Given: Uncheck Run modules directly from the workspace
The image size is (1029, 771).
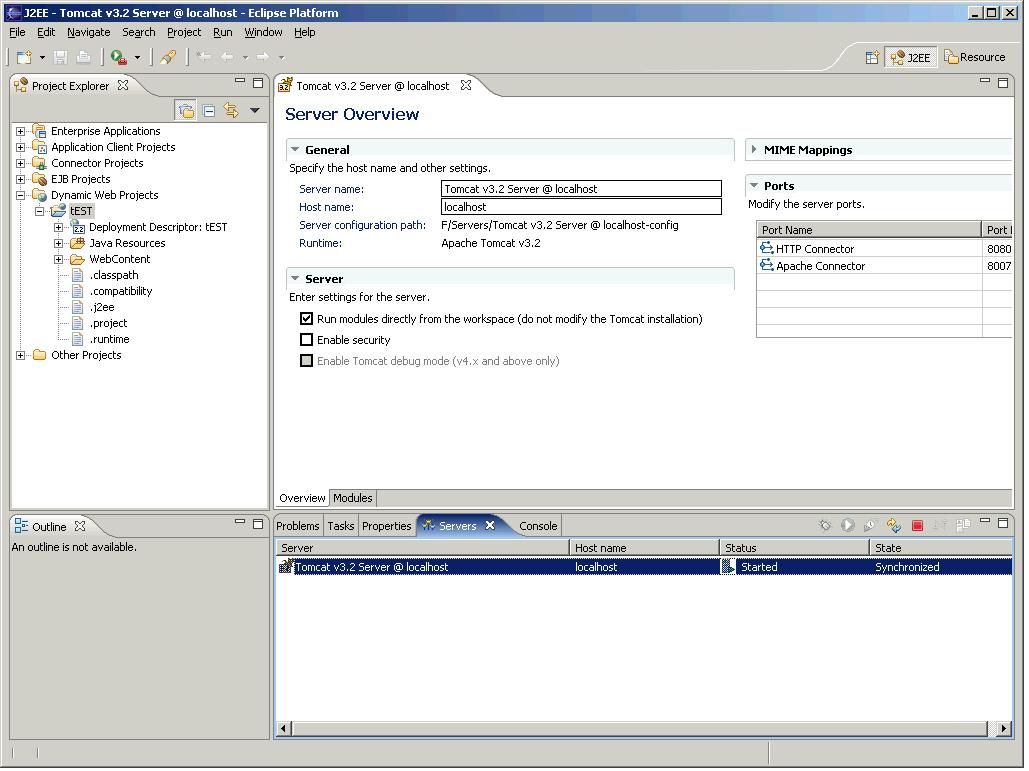Looking at the screenshot, I should (x=307, y=319).
